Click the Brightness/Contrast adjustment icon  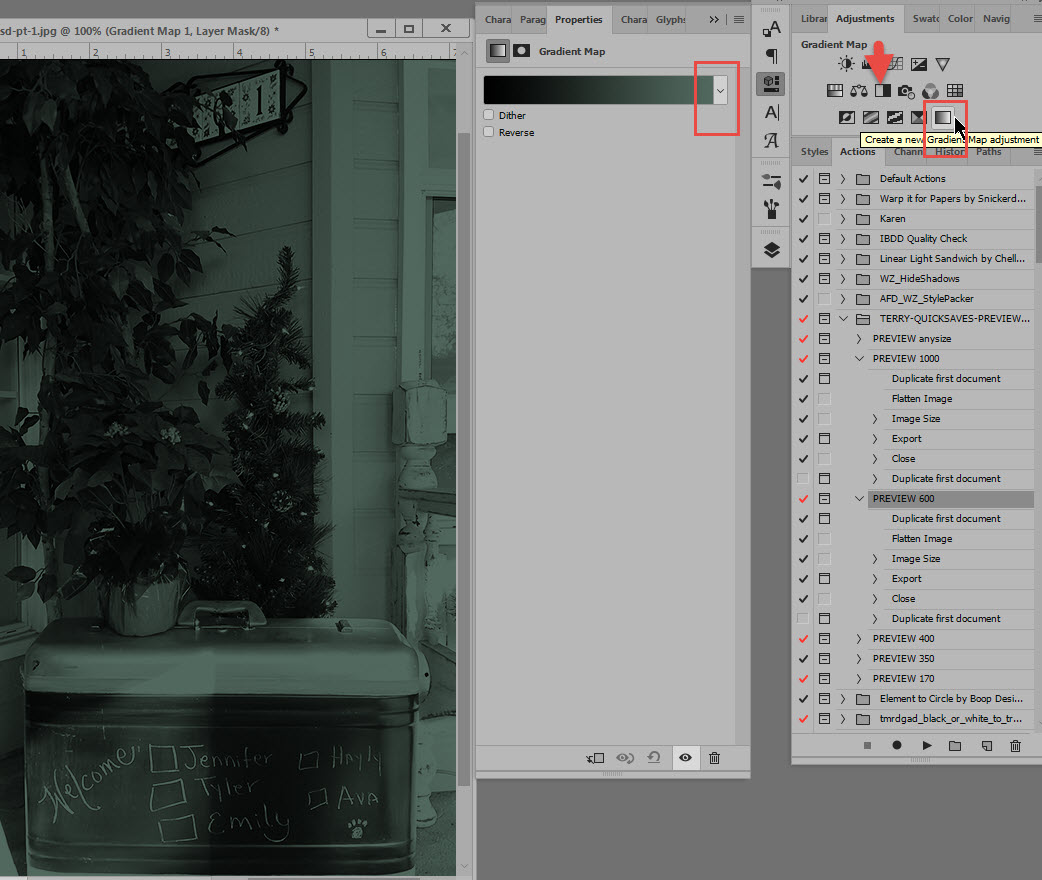[x=846, y=64]
